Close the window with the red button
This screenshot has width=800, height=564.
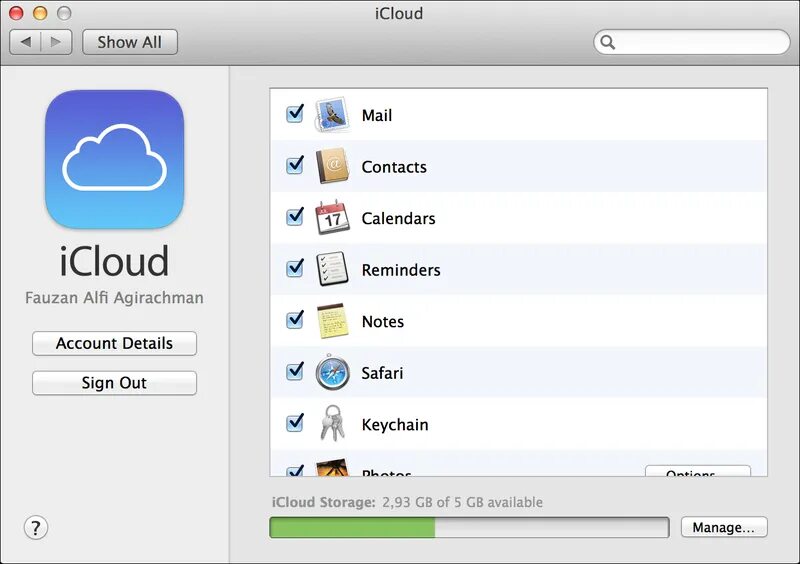point(16,13)
